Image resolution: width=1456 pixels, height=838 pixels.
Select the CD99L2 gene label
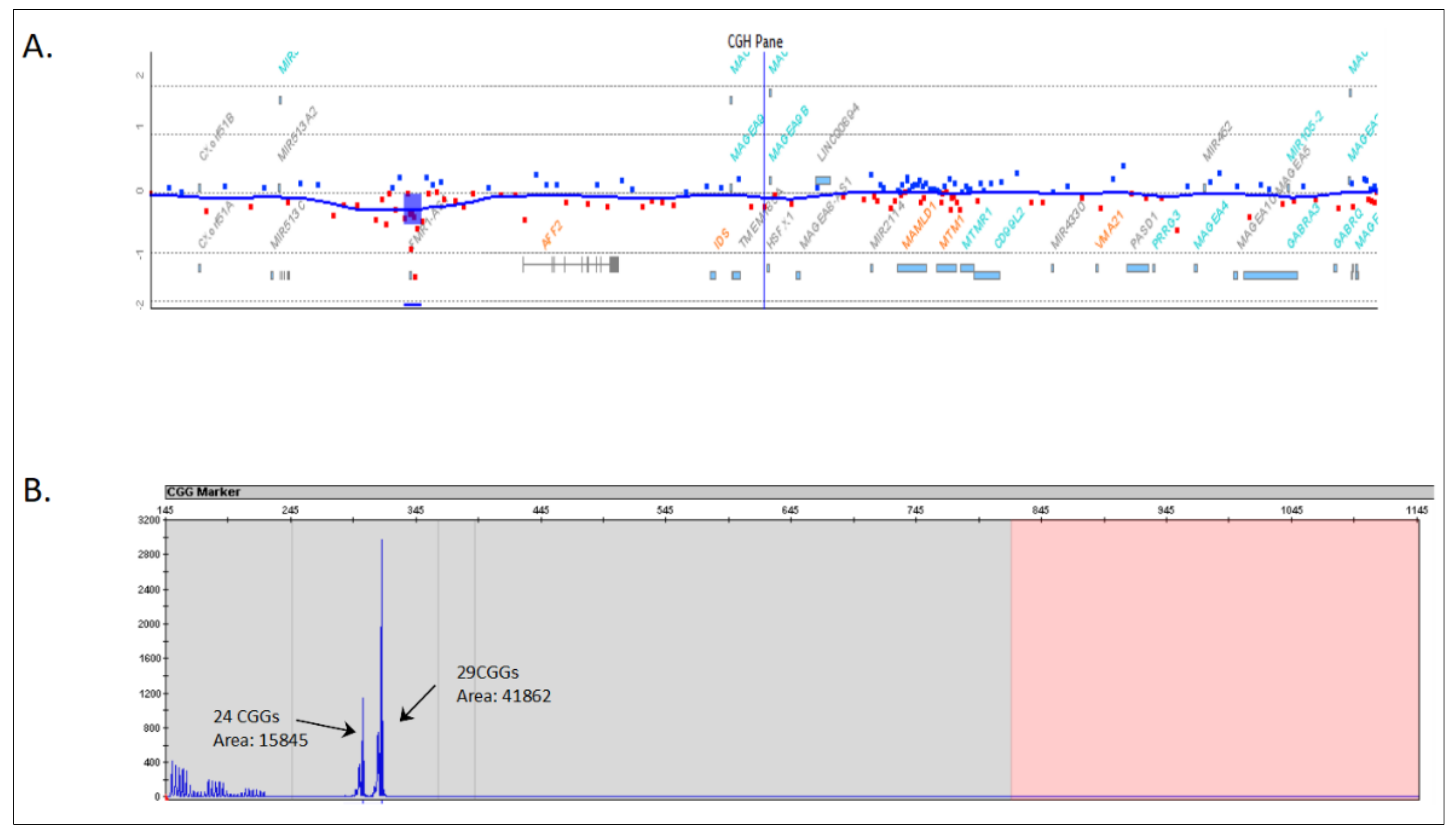tap(1009, 228)
